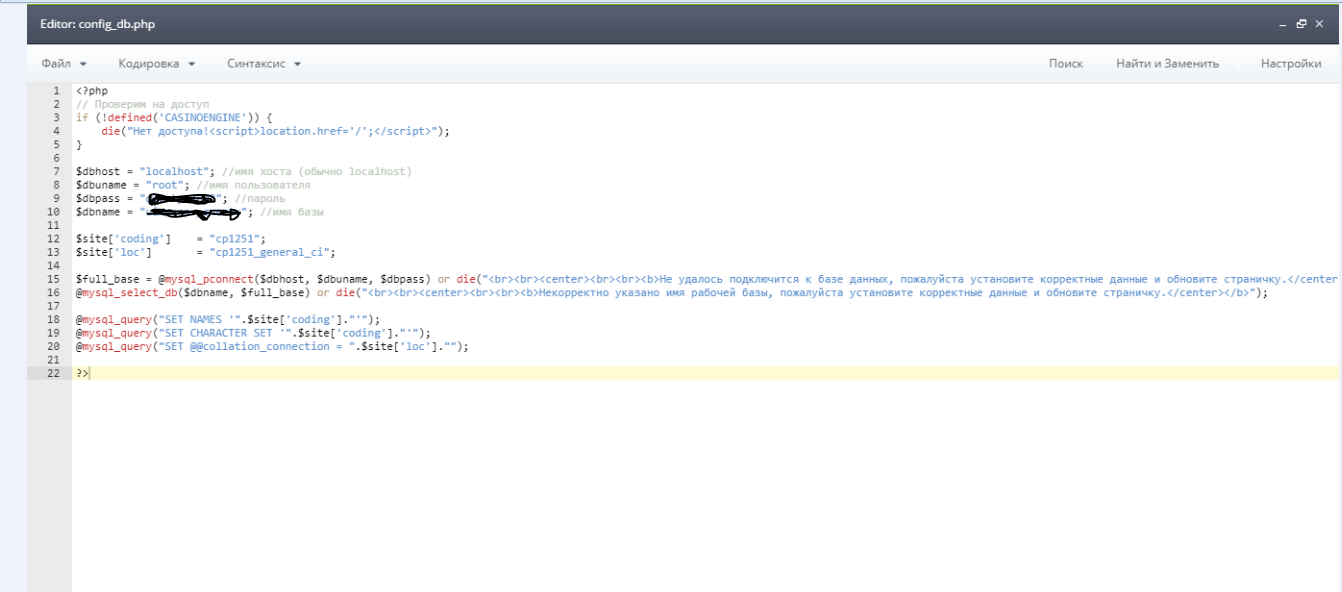This screenshot has width=1342, height=592.
Task: Click the "localhost" string value
Action: click(175, 171)
